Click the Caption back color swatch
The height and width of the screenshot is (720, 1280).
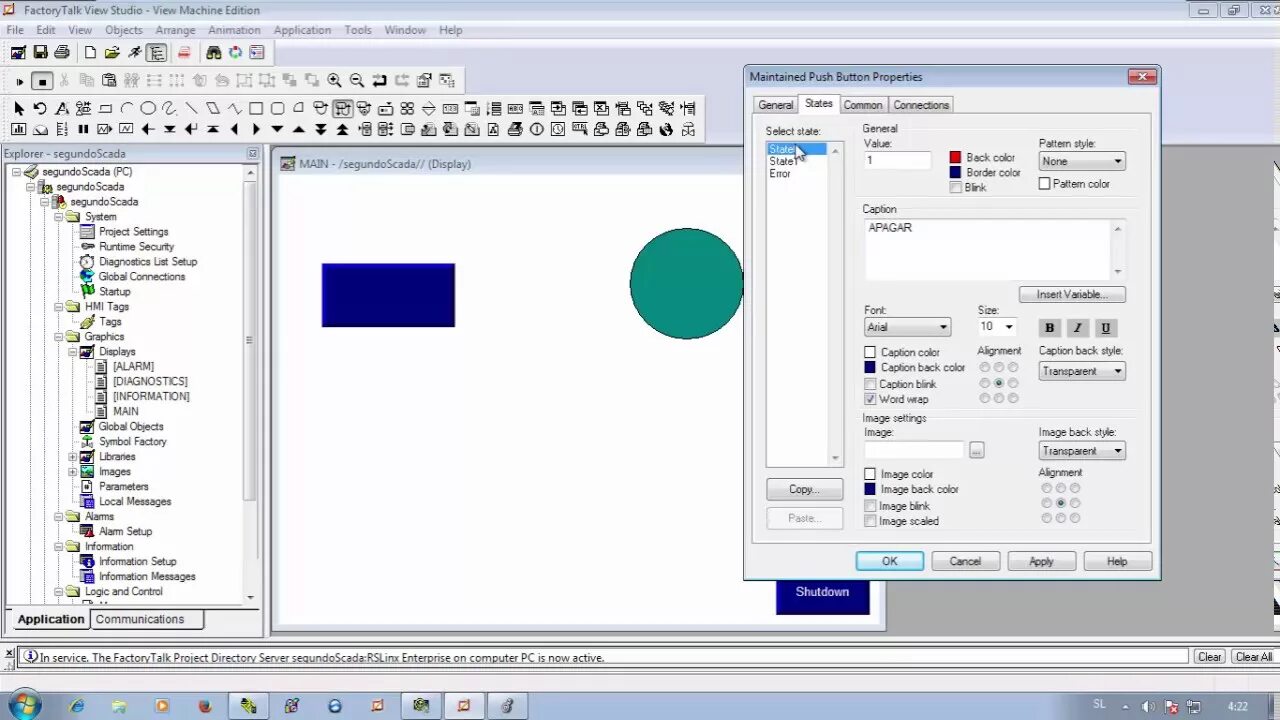pos(870,367)
